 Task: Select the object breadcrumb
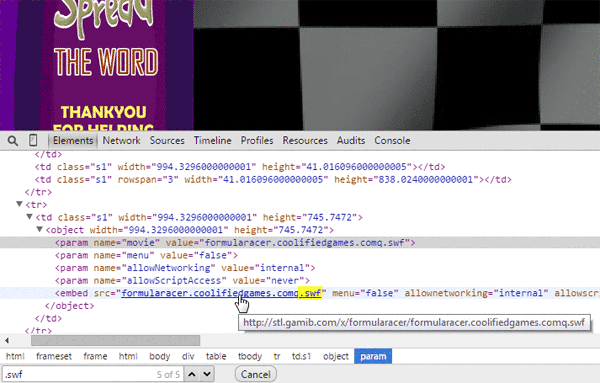click(336, 356)
